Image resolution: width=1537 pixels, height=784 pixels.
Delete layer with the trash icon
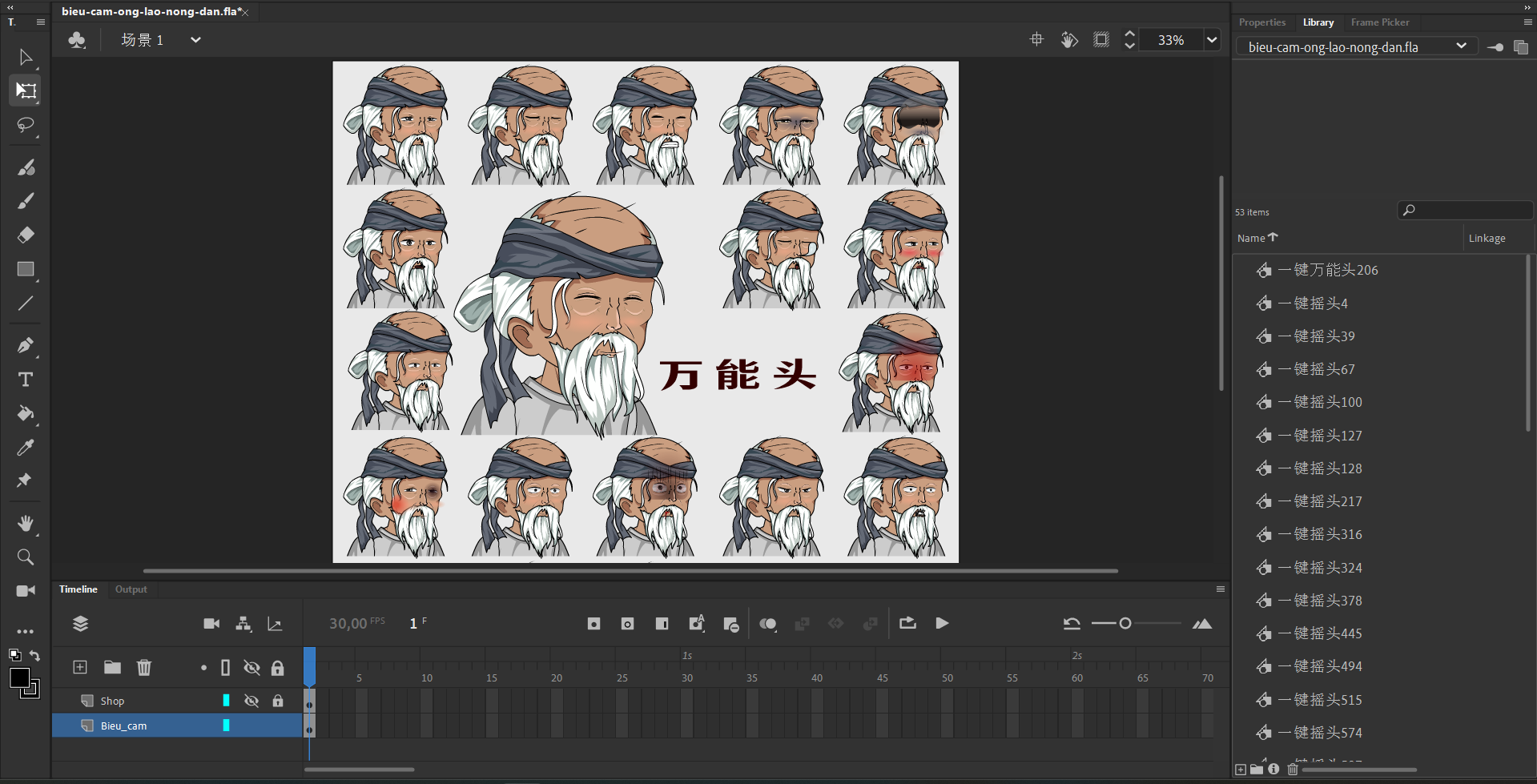[144, 667]
